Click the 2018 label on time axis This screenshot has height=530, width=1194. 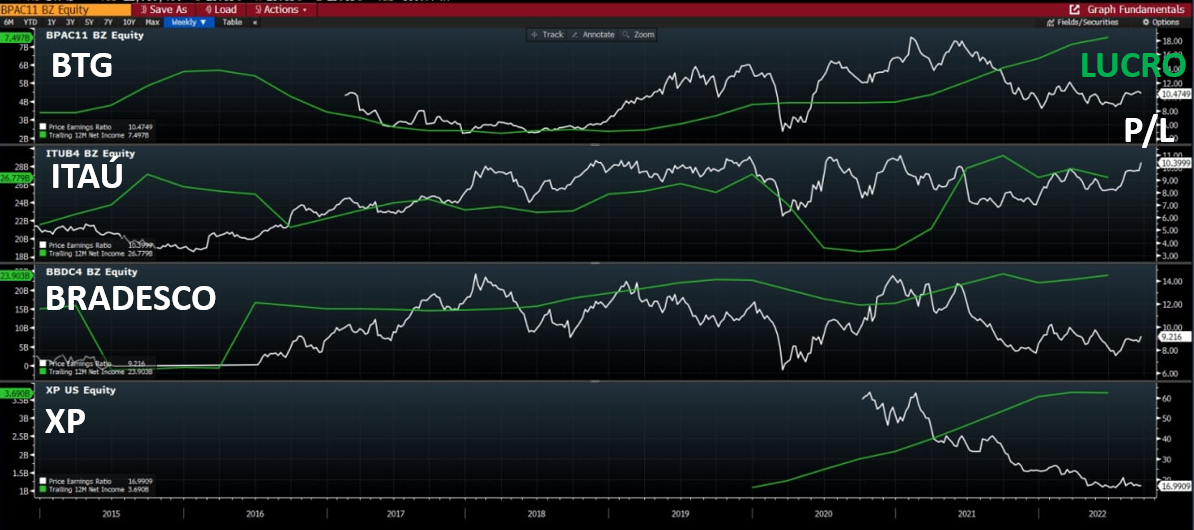click(x=537, y=513)
